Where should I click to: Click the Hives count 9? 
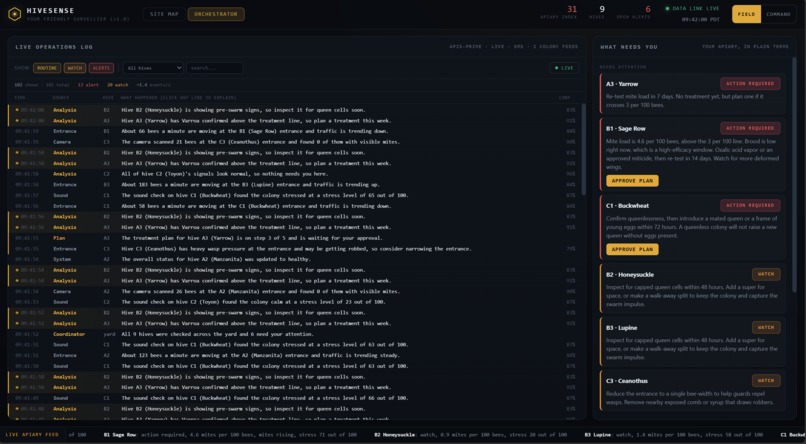click(x=602, y=9)
